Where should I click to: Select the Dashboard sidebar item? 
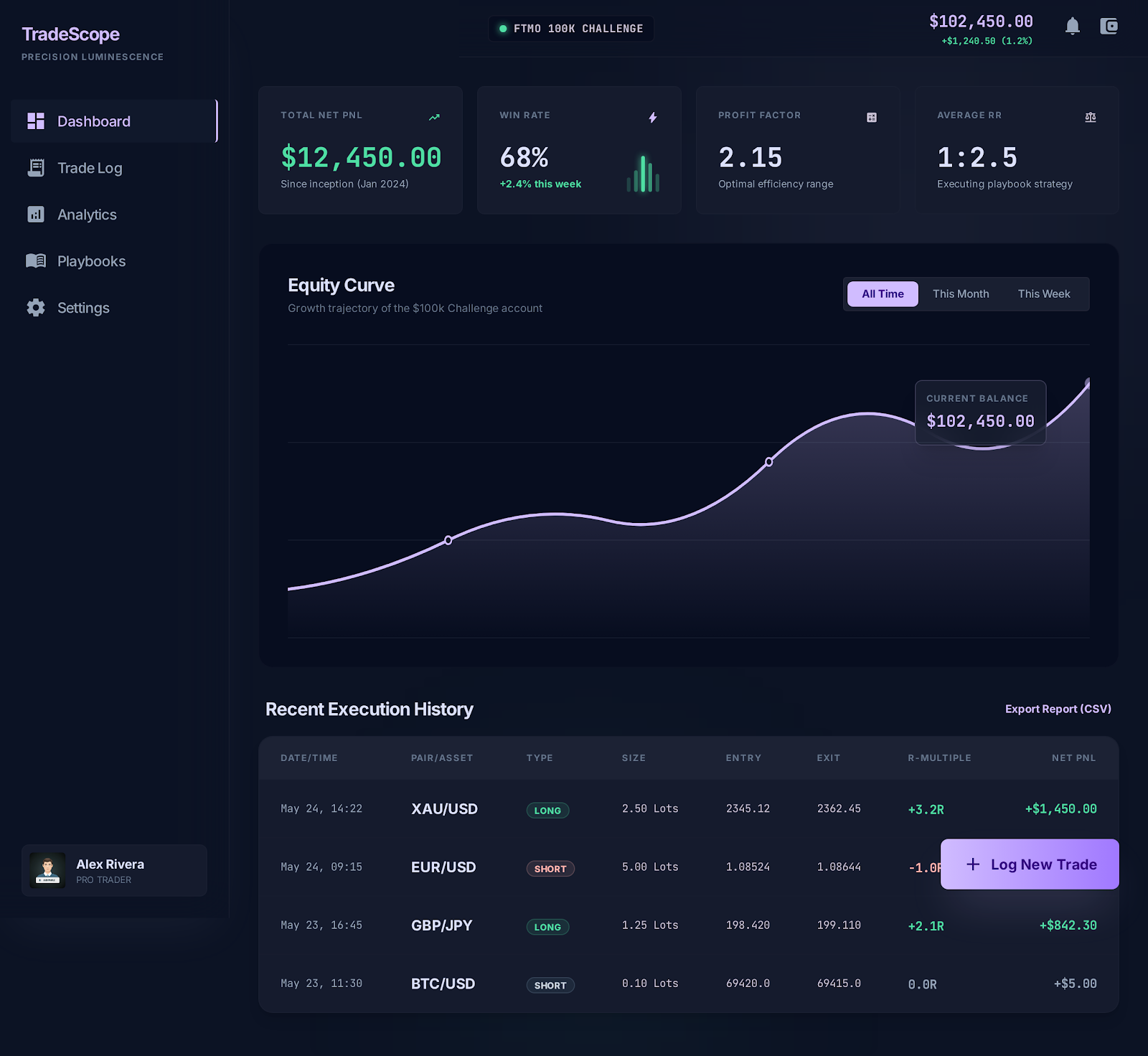93,121
